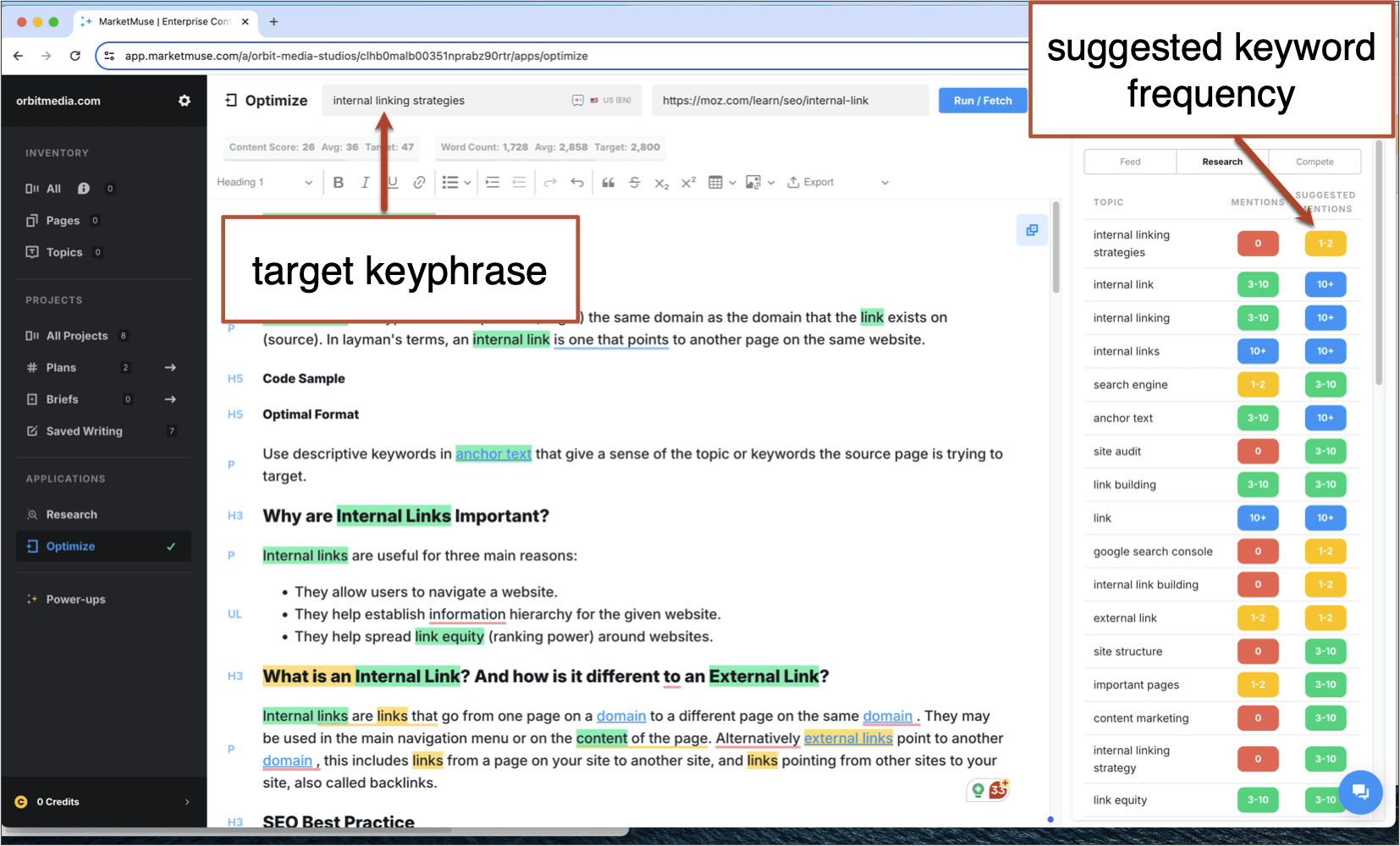Viewport: 1400px width, 846px height.
Task: Select the Optimize app in the sidebar
Action: coord(70,546)
